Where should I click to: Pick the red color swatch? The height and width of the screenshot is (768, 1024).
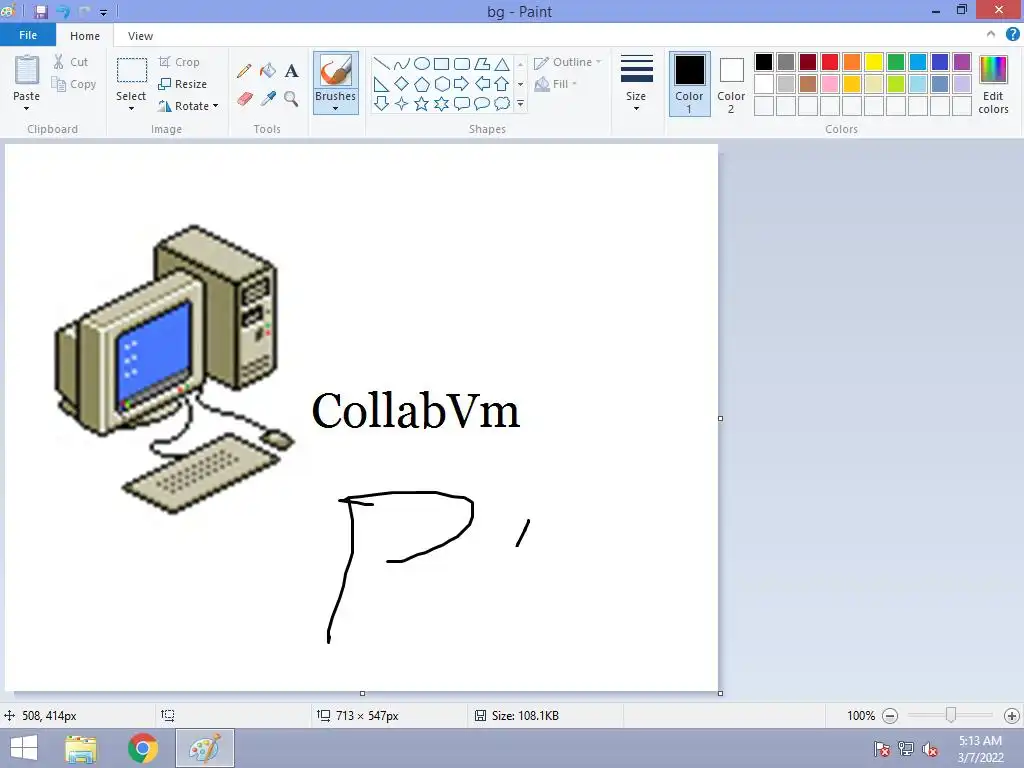[830, 62]
